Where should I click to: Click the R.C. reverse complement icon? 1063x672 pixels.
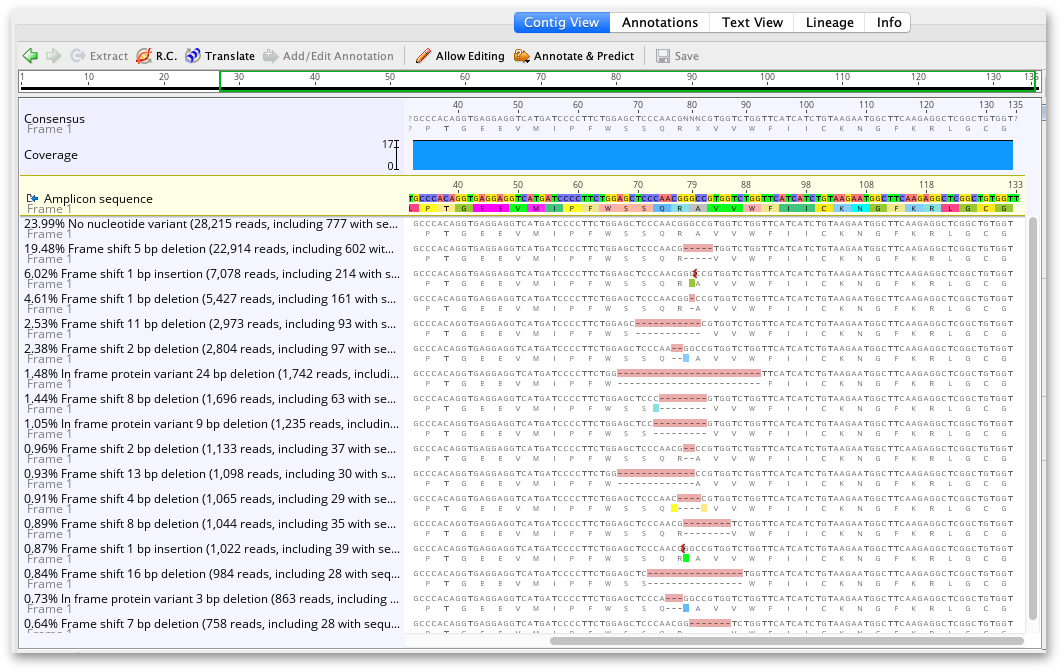144,56
